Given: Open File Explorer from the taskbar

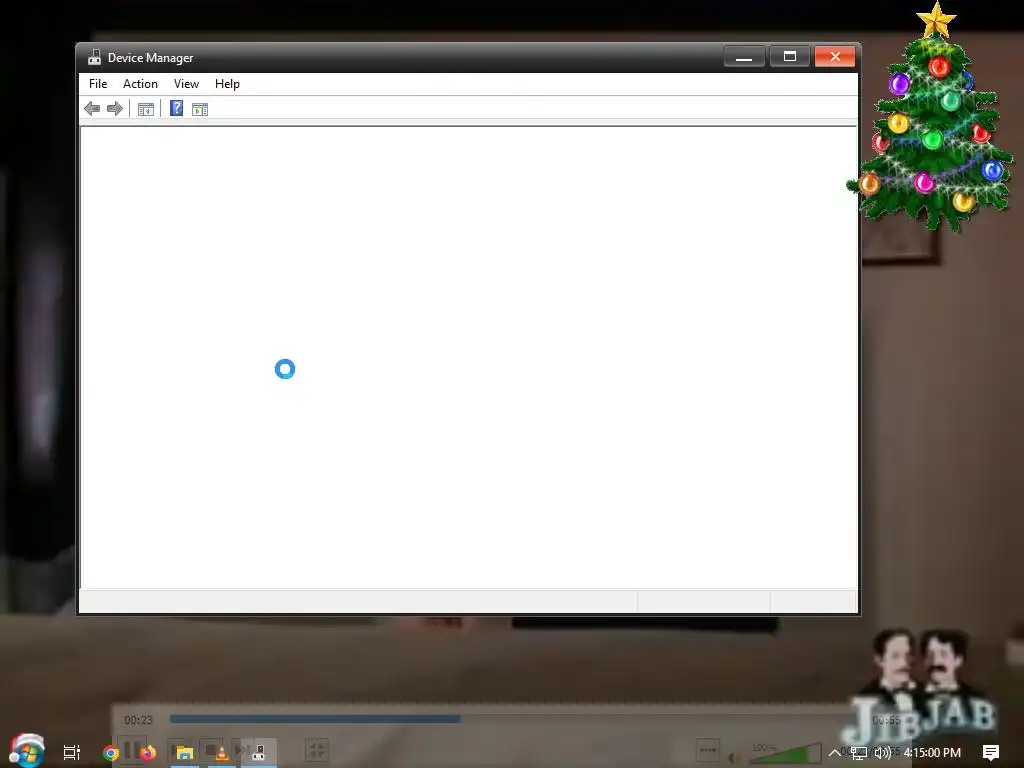Looking at the screenshot, I should [x=185, y=753].
